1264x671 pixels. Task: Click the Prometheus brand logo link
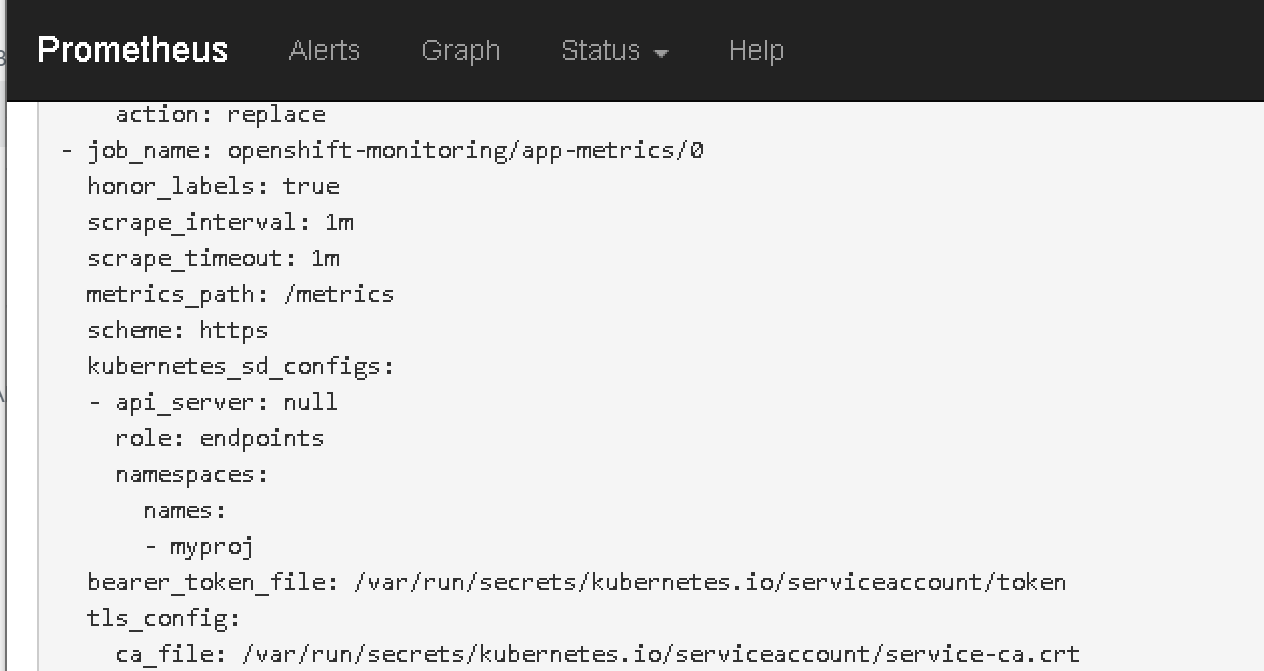coord(133,50)
